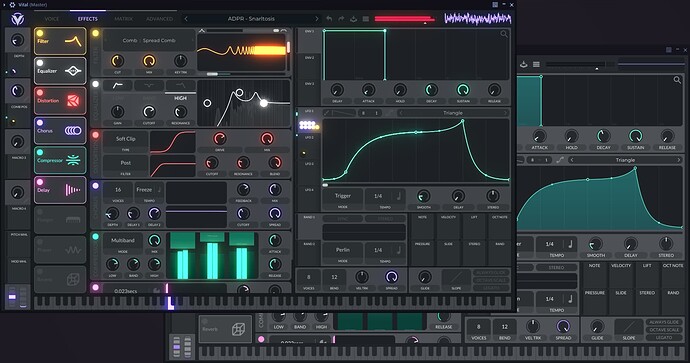Viewport: 690px width, 363px height.
Task: Click the Vital logo icon
Action: tap(17, 19)
